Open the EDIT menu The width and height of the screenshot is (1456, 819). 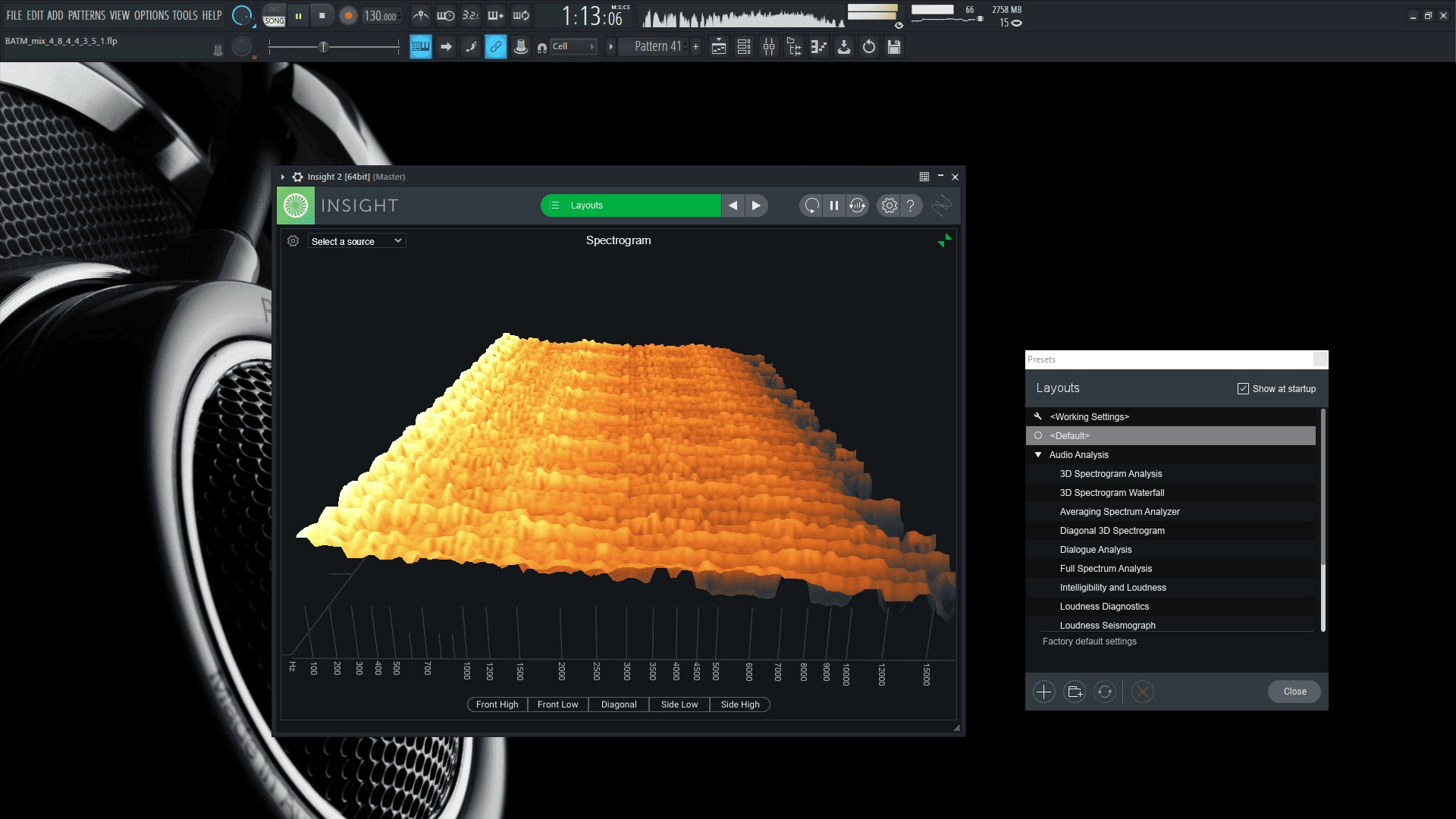click(35, 15)
